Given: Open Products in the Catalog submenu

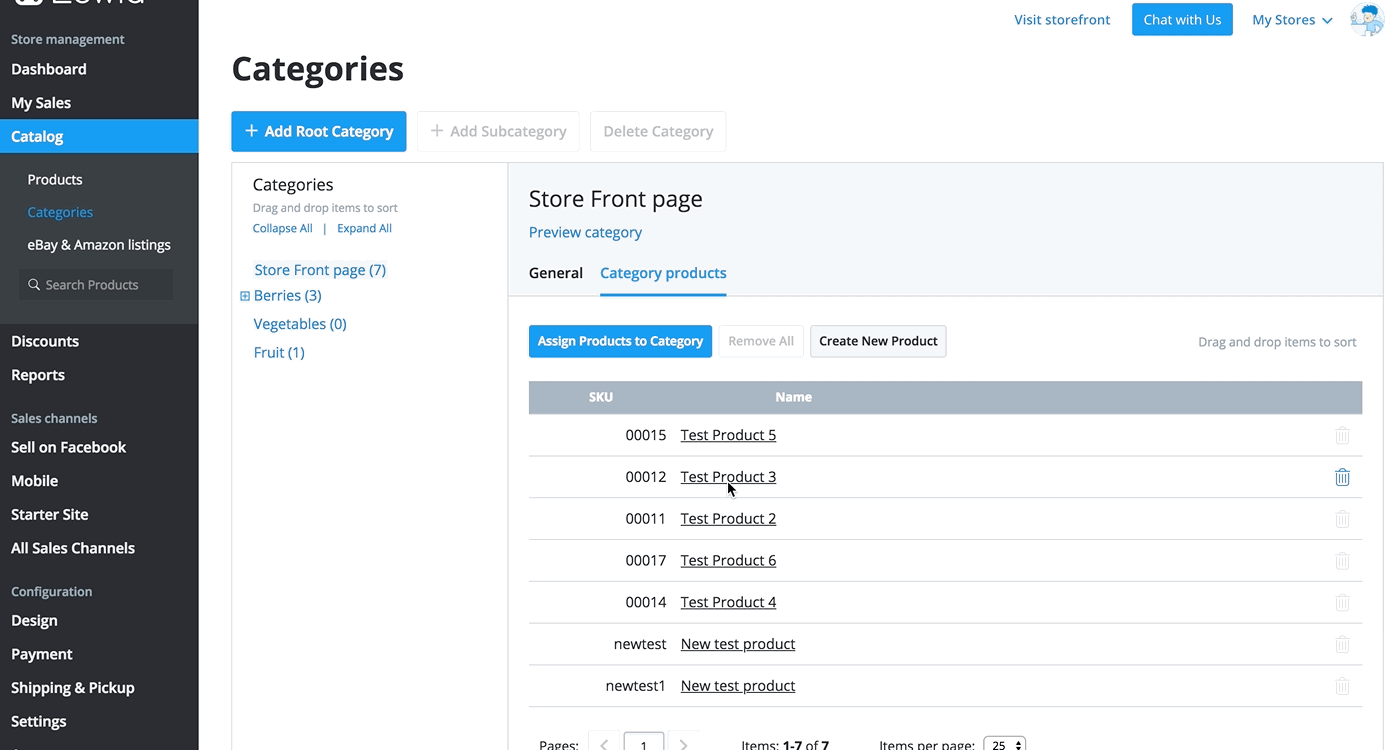Looking at the screenshot, I should tap(55, 180).
